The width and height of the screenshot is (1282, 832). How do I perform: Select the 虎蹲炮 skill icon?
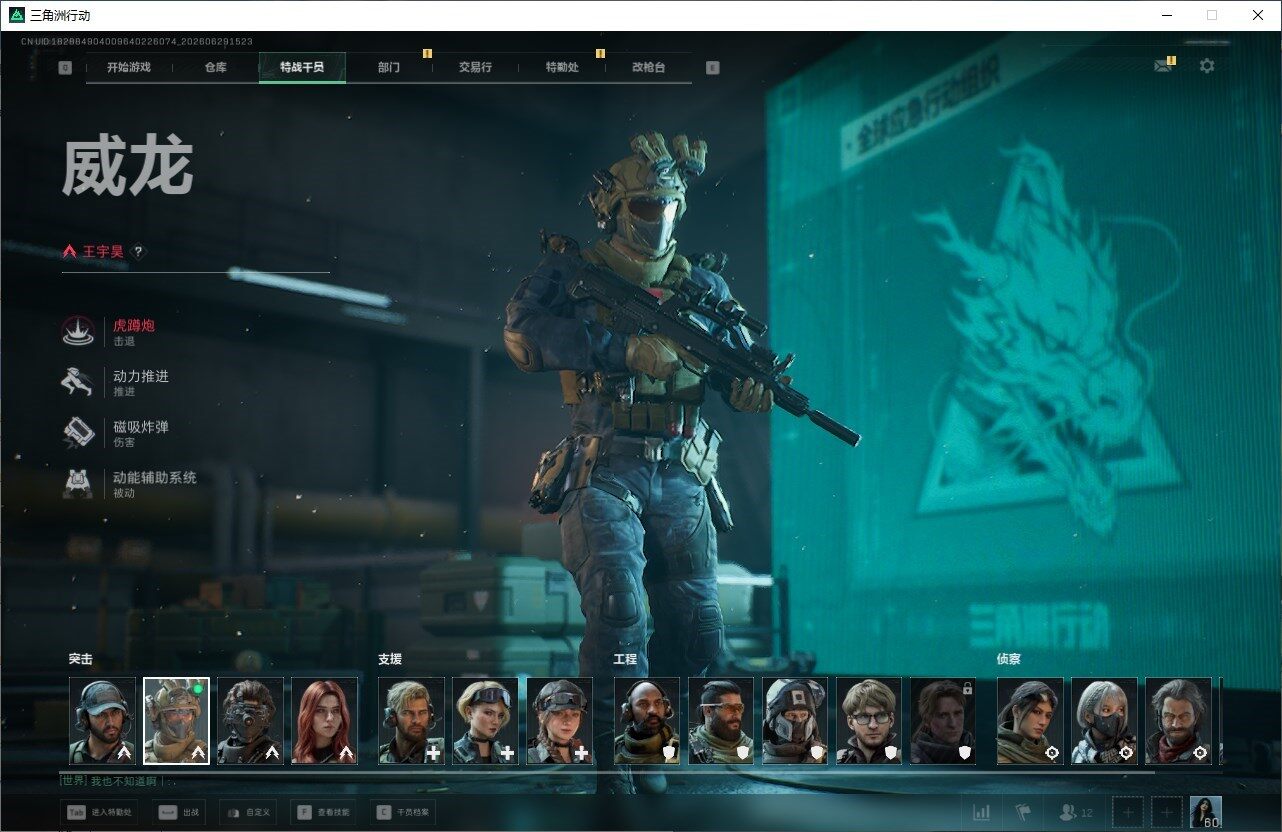pos(78,332)
